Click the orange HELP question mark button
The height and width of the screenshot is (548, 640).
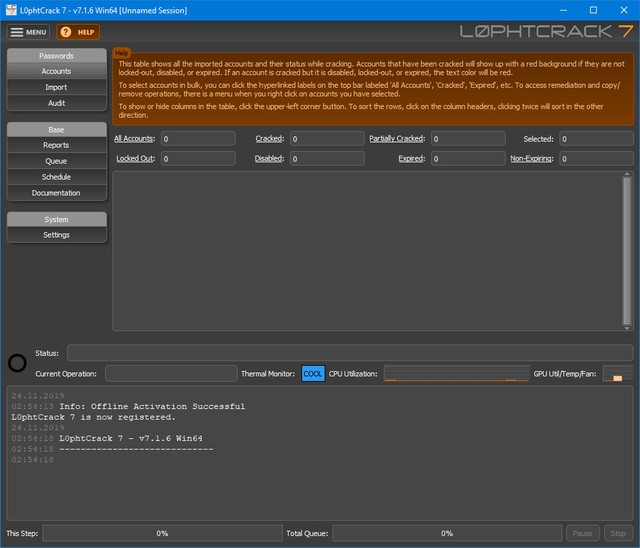tap(78, 32)
